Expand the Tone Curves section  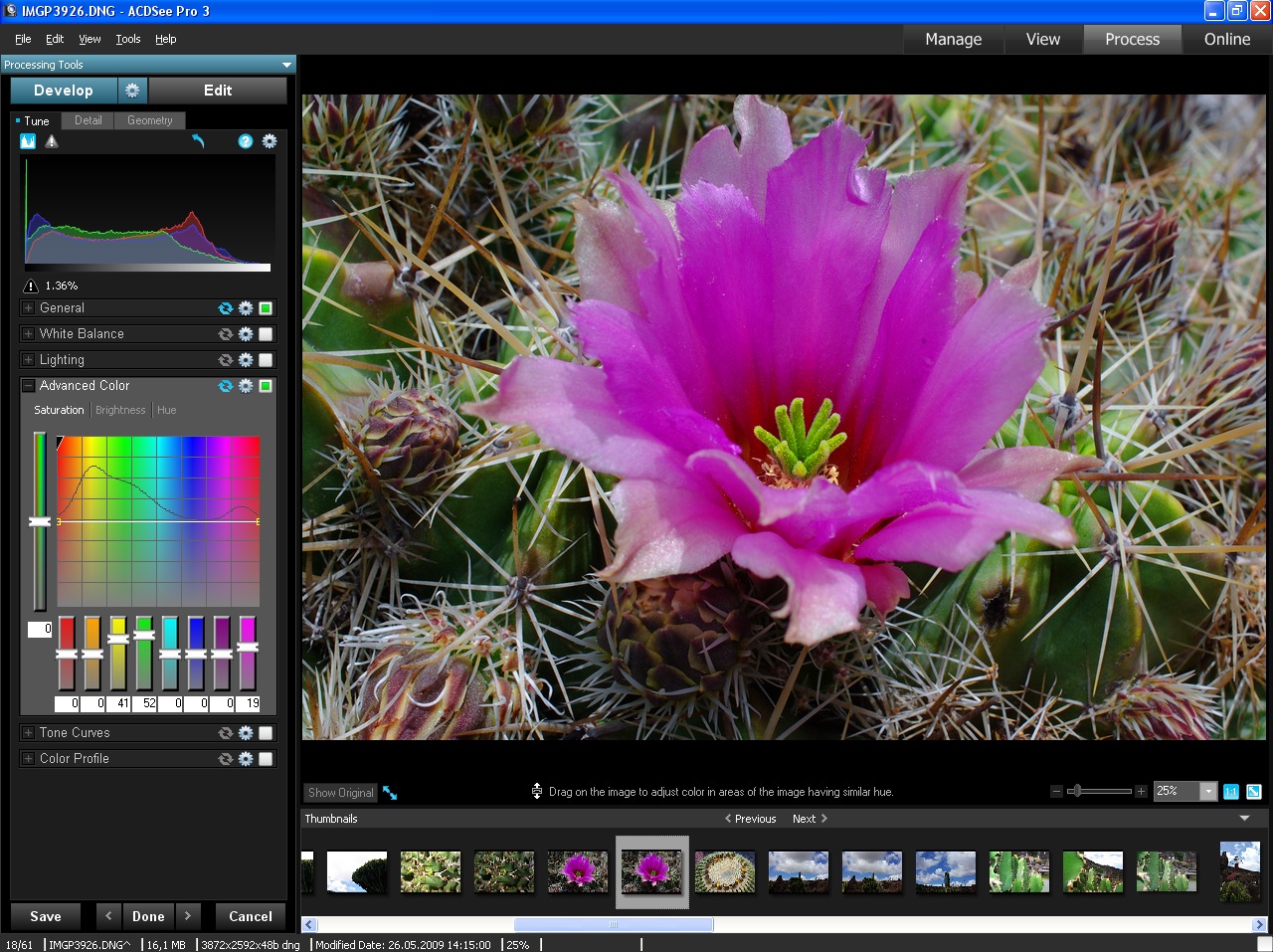click(27, 732)
